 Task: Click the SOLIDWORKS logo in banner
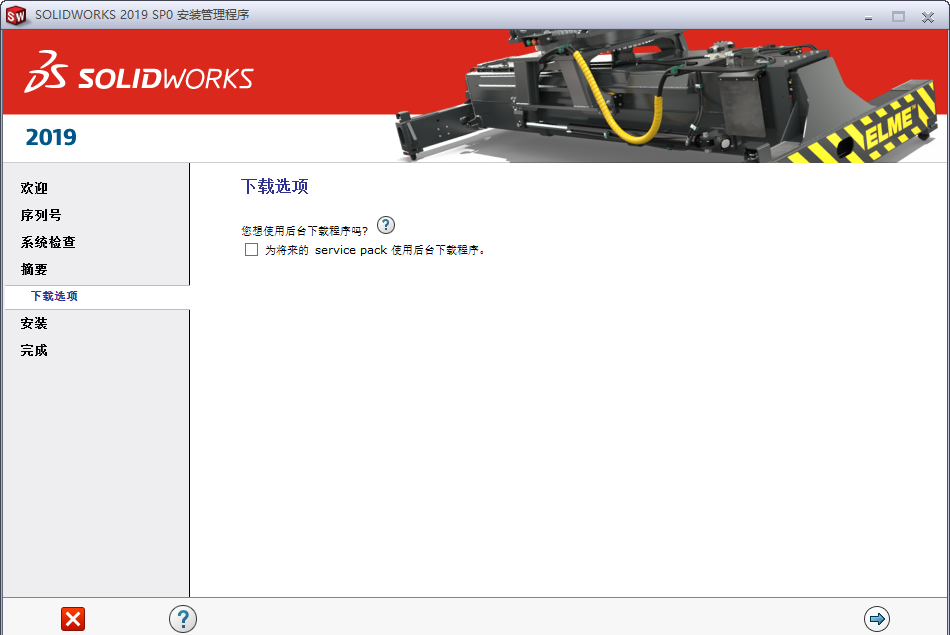pos(139,72)
